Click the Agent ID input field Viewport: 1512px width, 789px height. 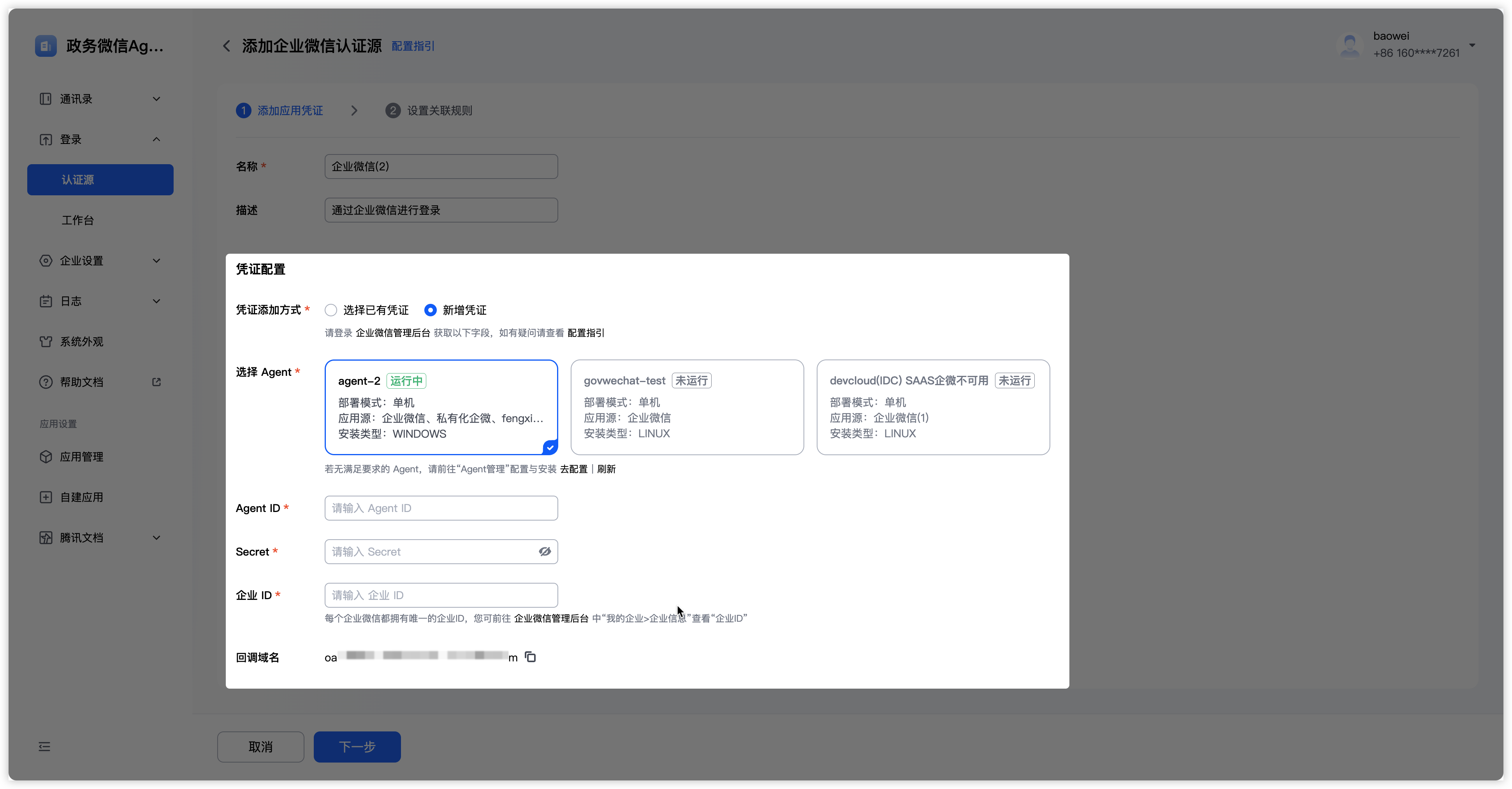point(441,508)
